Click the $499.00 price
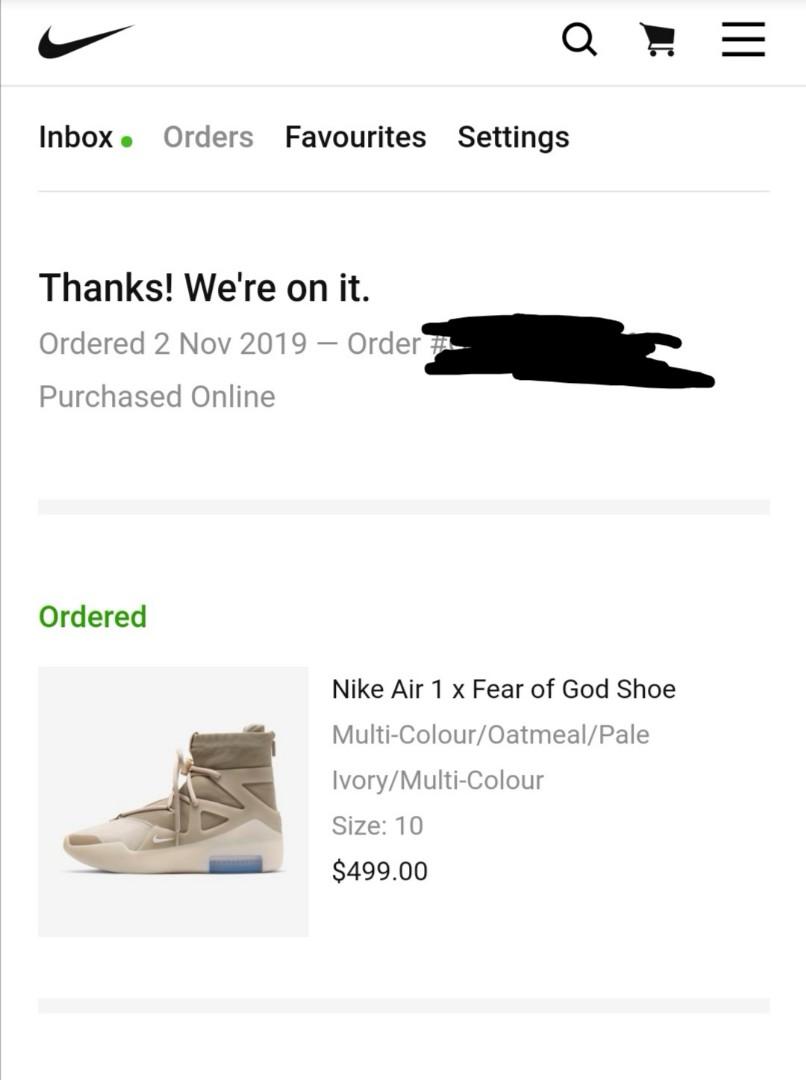This screenshot has width=806, height=1080. [379, 871]
